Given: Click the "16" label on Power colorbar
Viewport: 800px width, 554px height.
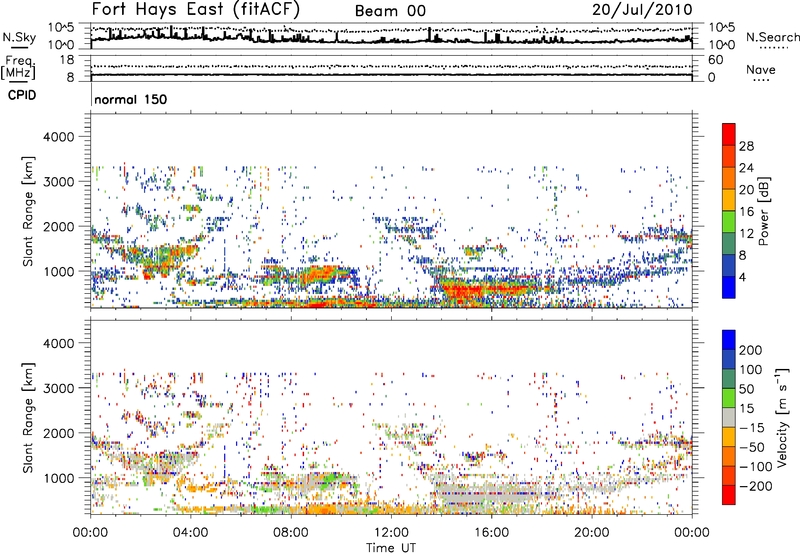Looking at the screenshot, I should [x=746, y=212].
